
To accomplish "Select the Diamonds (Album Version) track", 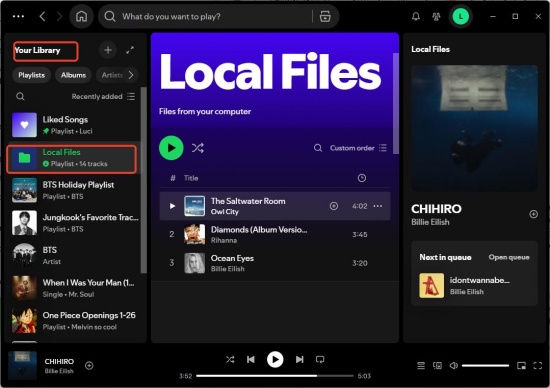I will tap(275, 234).
